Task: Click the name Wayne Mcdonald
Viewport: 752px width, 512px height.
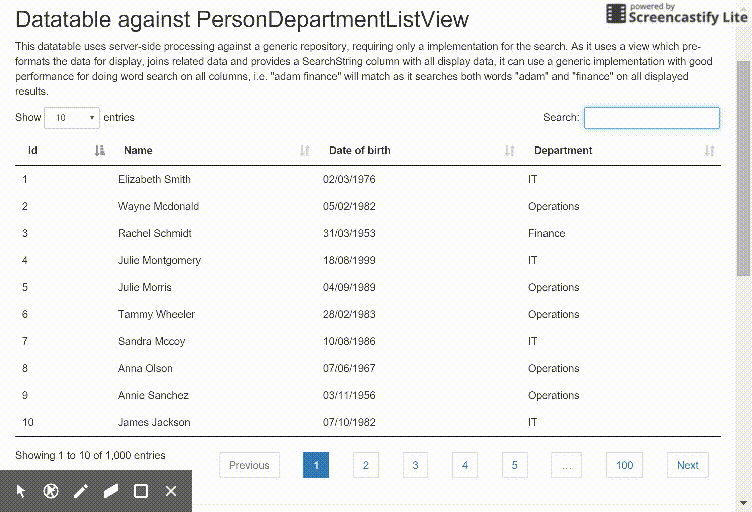Action: click(x=158, y=206)
